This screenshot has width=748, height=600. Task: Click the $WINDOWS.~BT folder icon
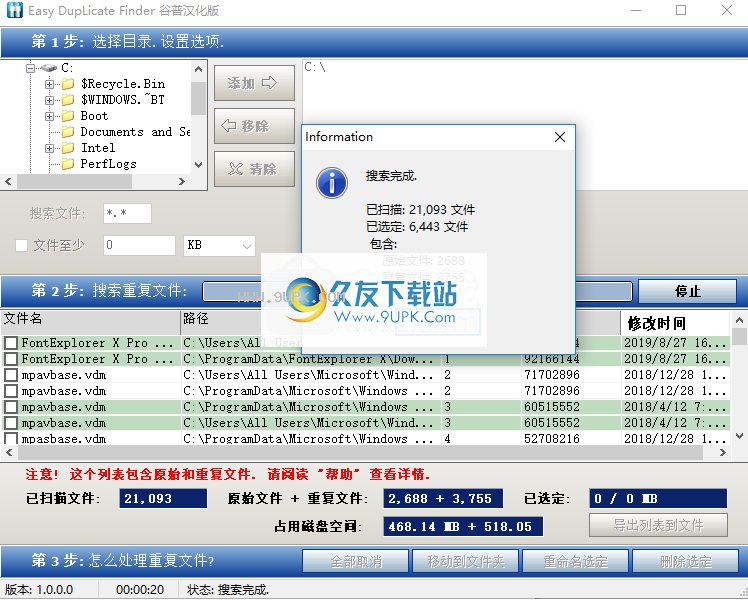[68, 100]
